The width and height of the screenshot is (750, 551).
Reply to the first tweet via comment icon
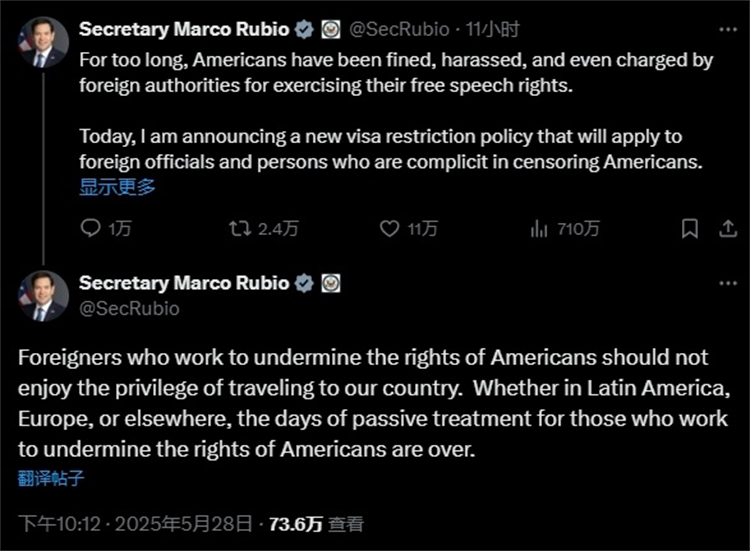click(x=91, y=229)
